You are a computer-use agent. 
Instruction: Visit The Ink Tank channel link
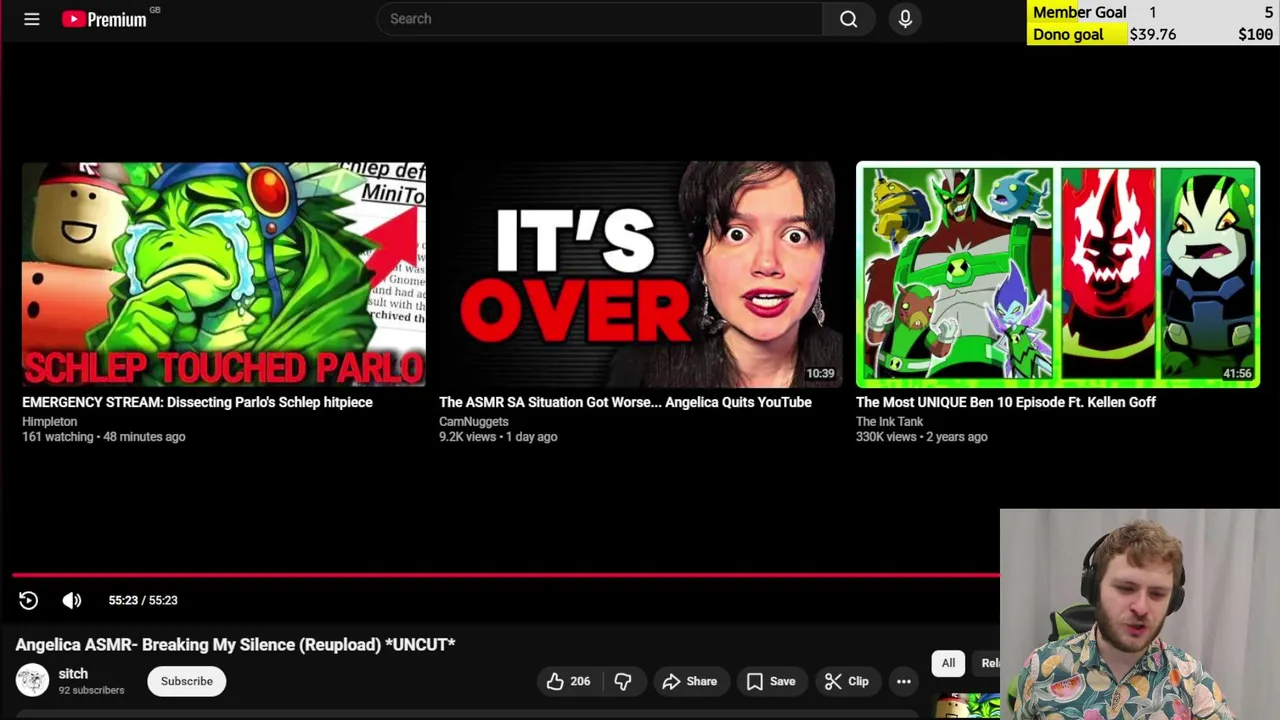pyautogui.click(x=889, y=421)
